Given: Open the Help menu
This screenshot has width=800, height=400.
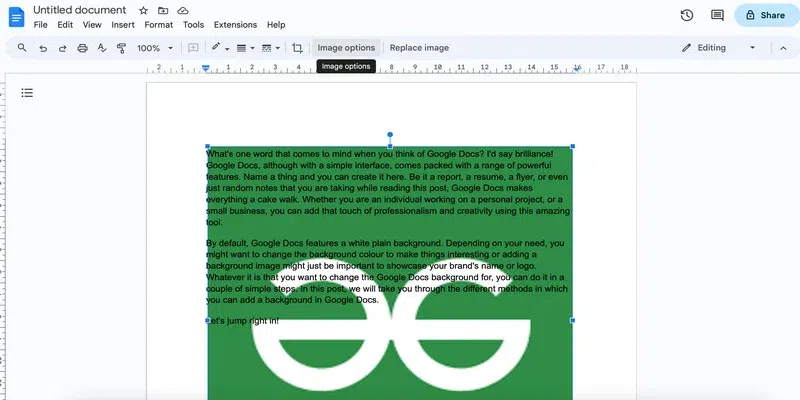Looking at the screenshot, I should tap(276, 24).
